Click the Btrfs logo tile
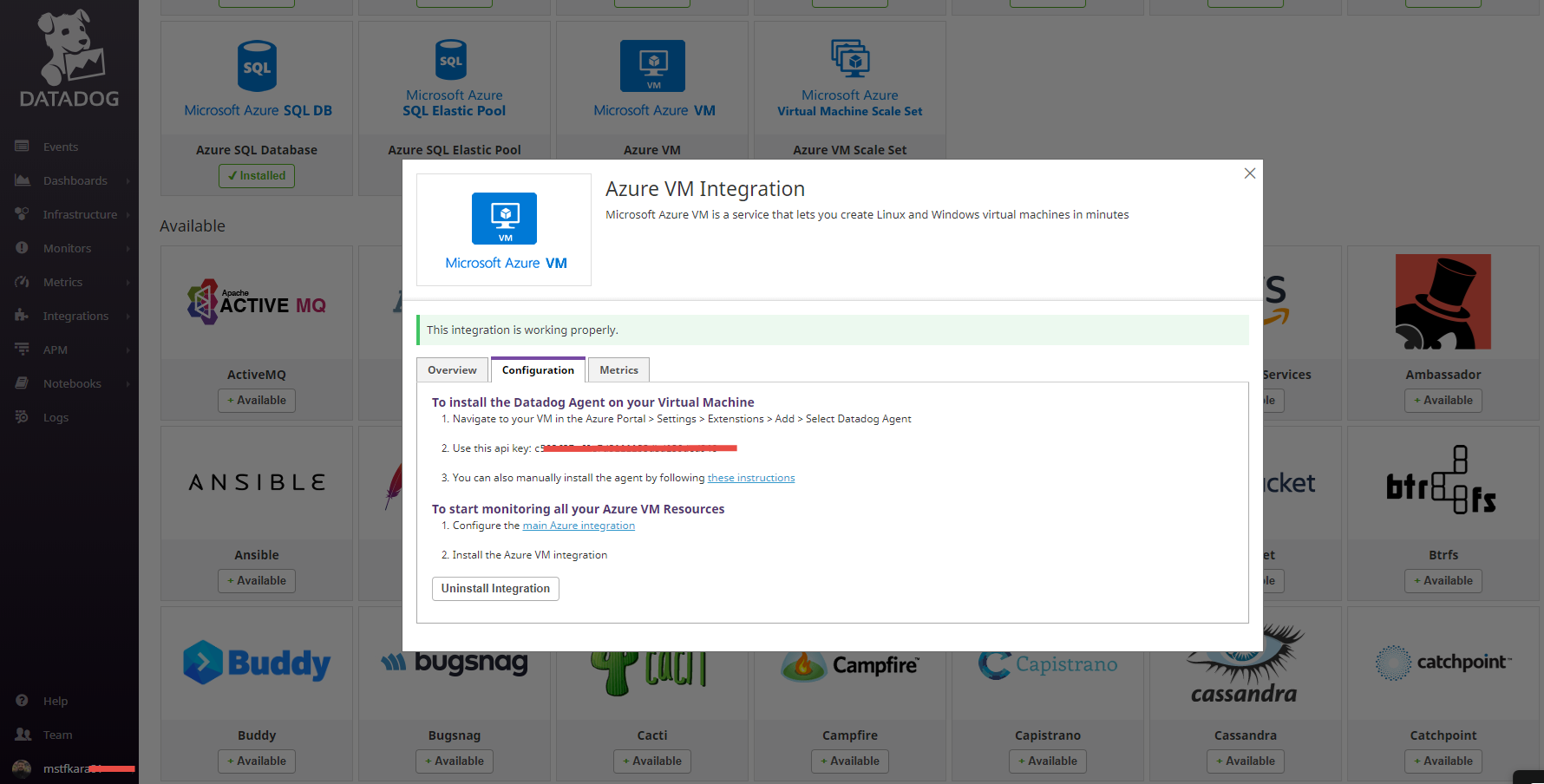The image size is (1544, 784). (x=1442, y=480)
